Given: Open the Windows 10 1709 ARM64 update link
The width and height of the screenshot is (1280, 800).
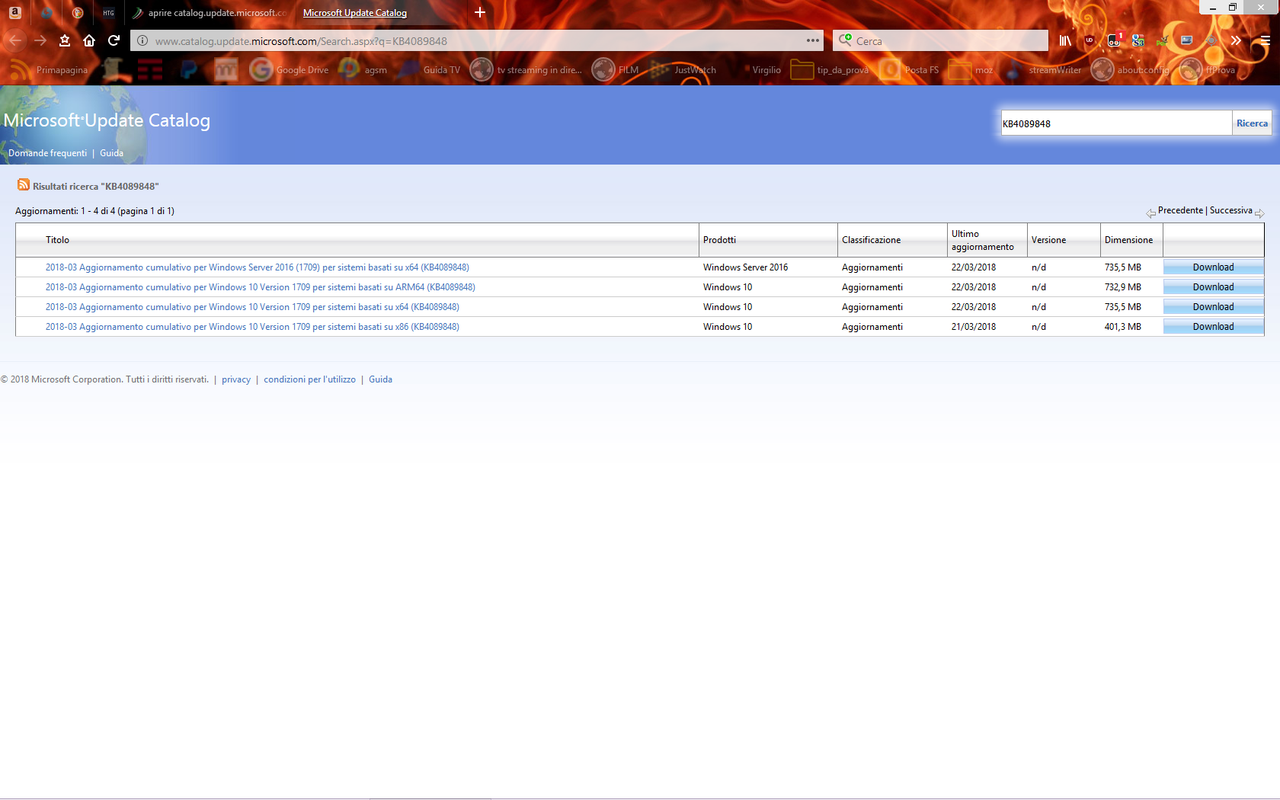Looking at the screenshot, I should (260, 287).
